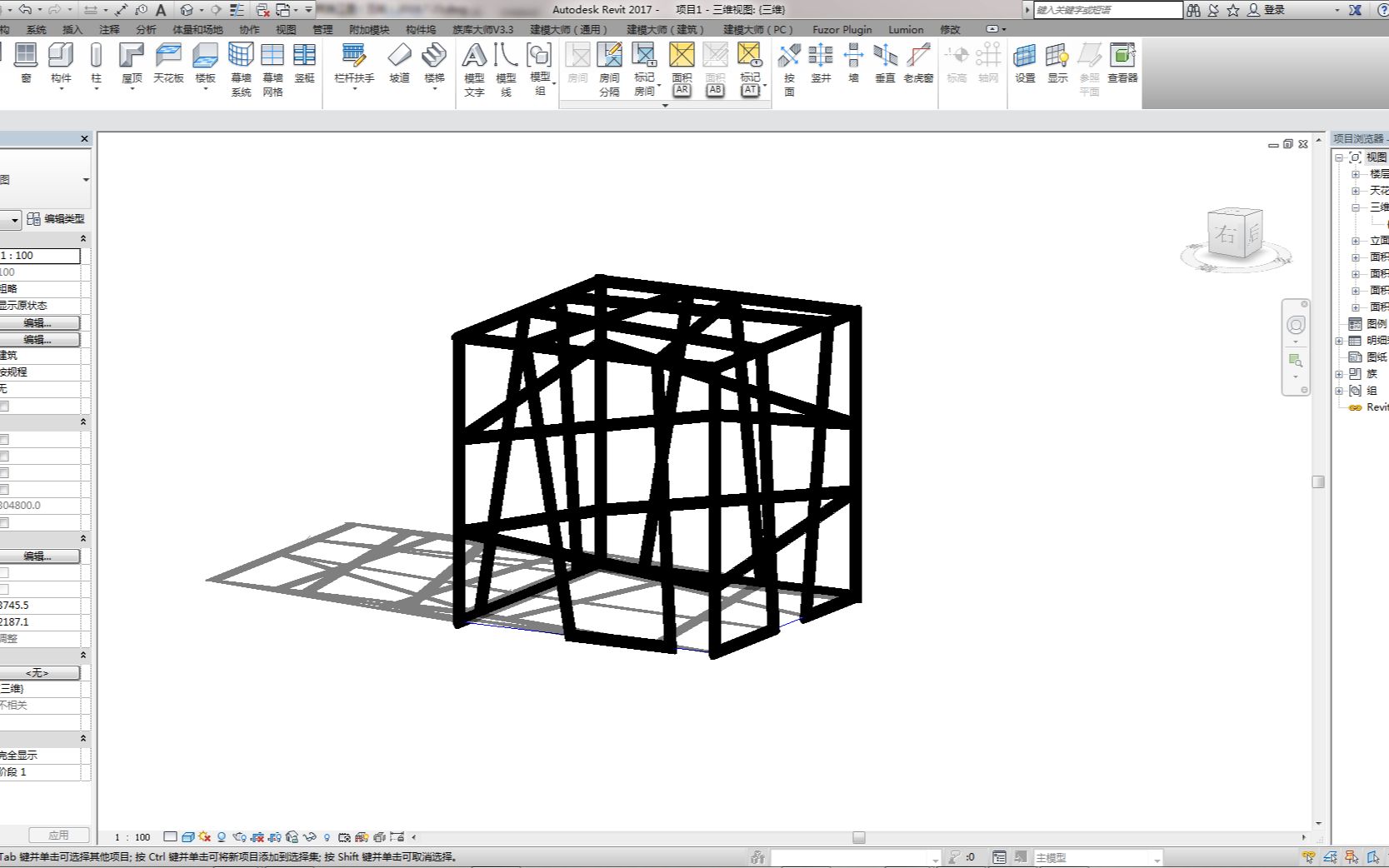Click the 应用 button at panel bottom
The height and width of the screenshot is (868, 1389).
click(x=61, y=836)
